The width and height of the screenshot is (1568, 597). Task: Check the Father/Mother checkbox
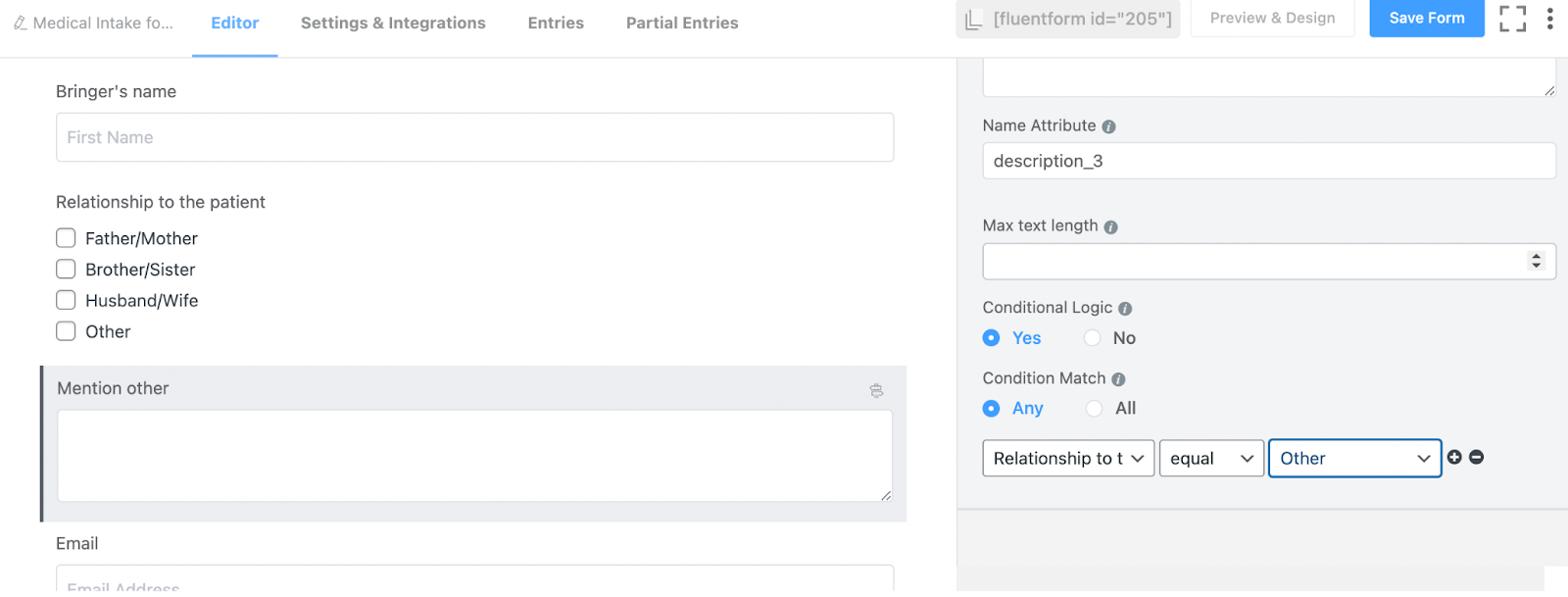66,238
